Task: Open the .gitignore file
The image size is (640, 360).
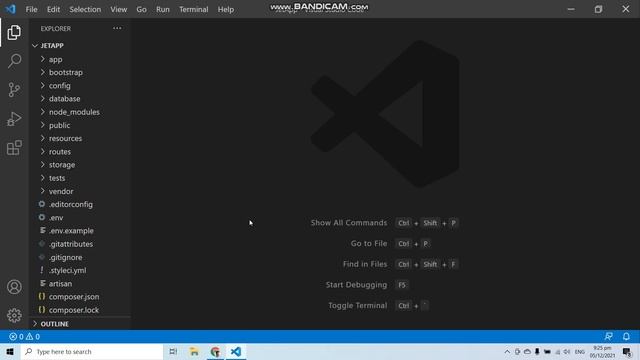Action: click(x=81, y=257)
